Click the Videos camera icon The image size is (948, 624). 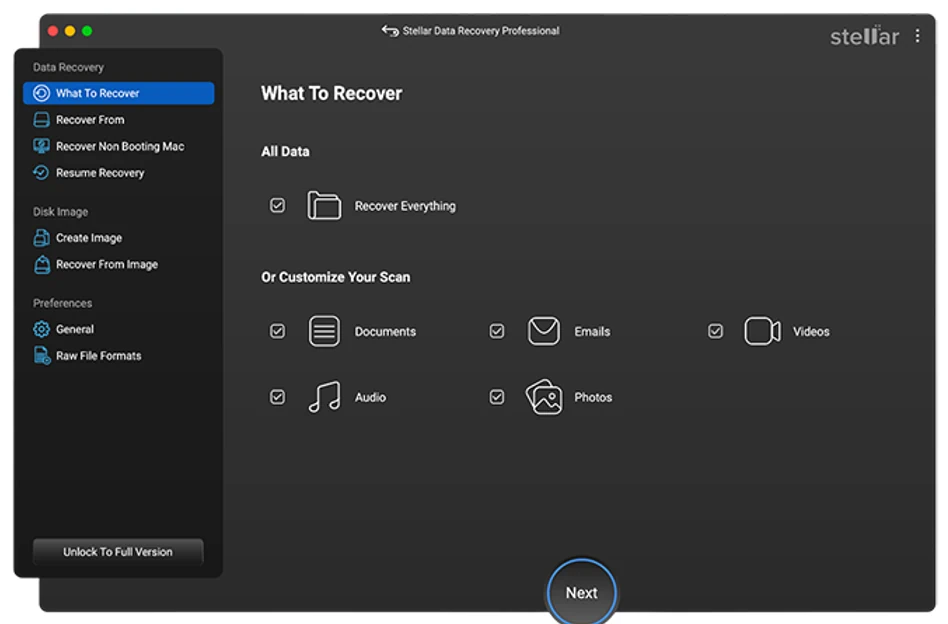pos(762,332)
